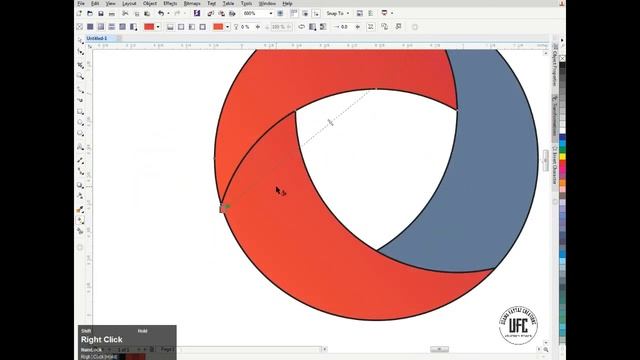The image size is (640, 360).
Task: Select the Crop tool
Action: click(x=80, y=65)
